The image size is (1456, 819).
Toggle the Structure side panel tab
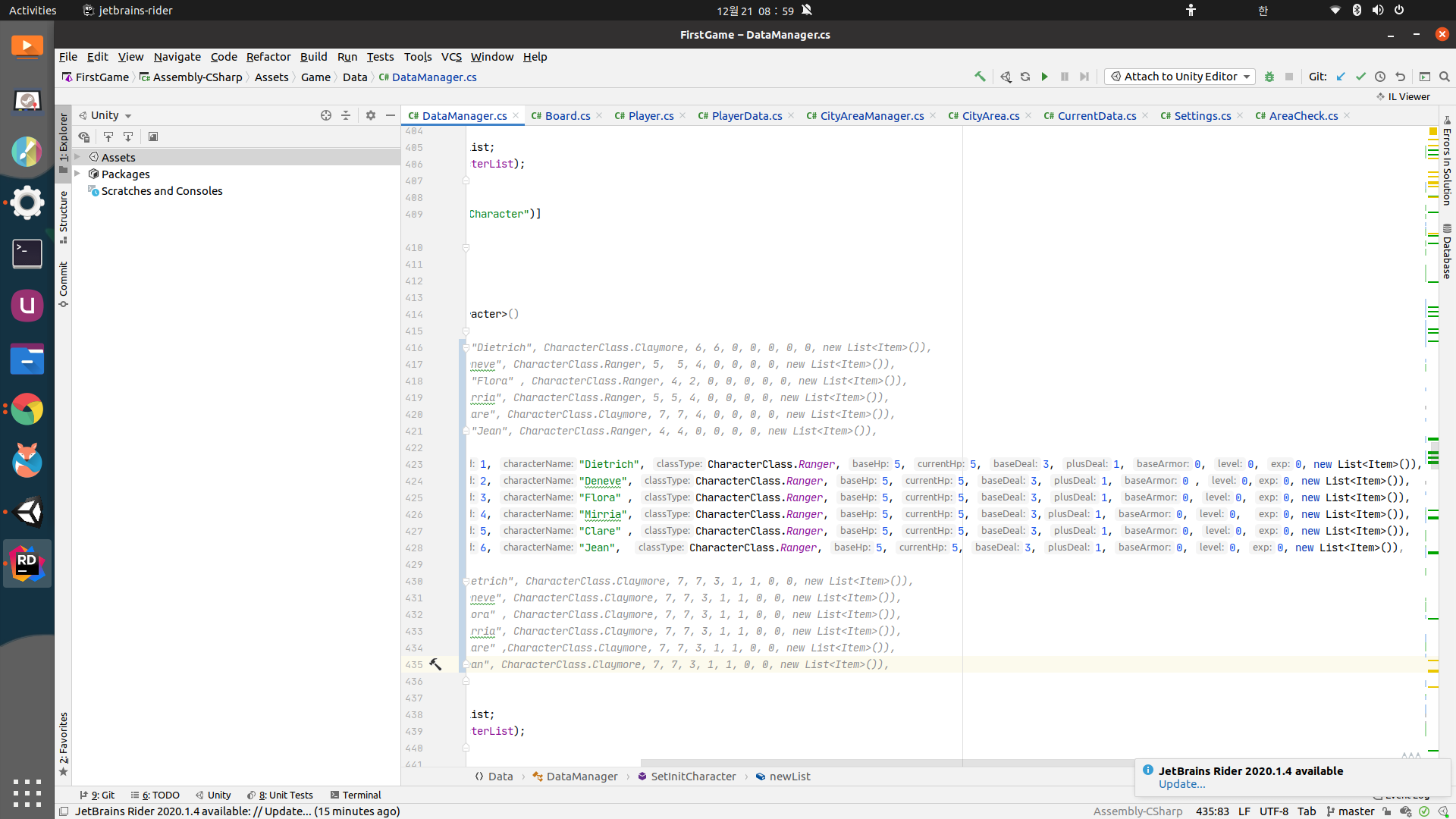64,216
